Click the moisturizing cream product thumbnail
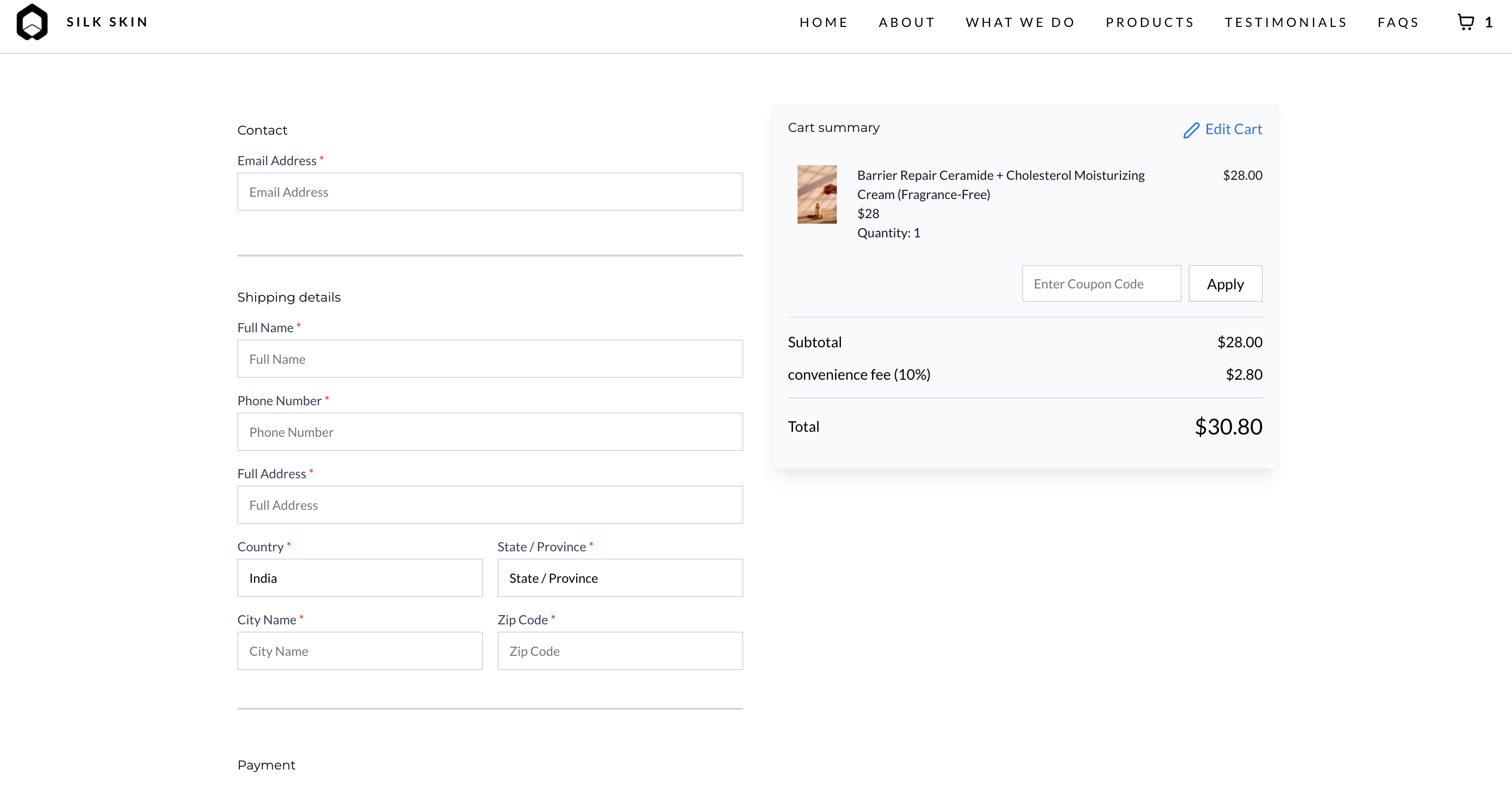 [816, 194]
